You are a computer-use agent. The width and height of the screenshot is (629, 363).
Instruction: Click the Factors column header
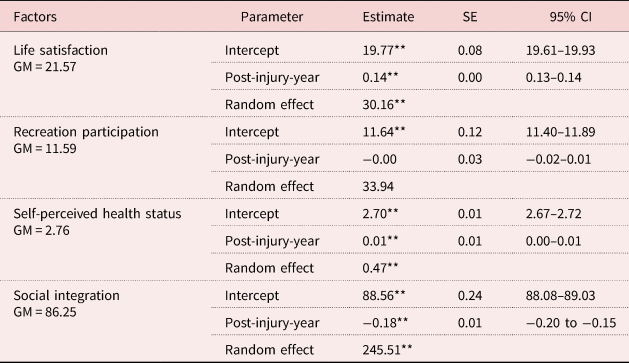[35, 17]
